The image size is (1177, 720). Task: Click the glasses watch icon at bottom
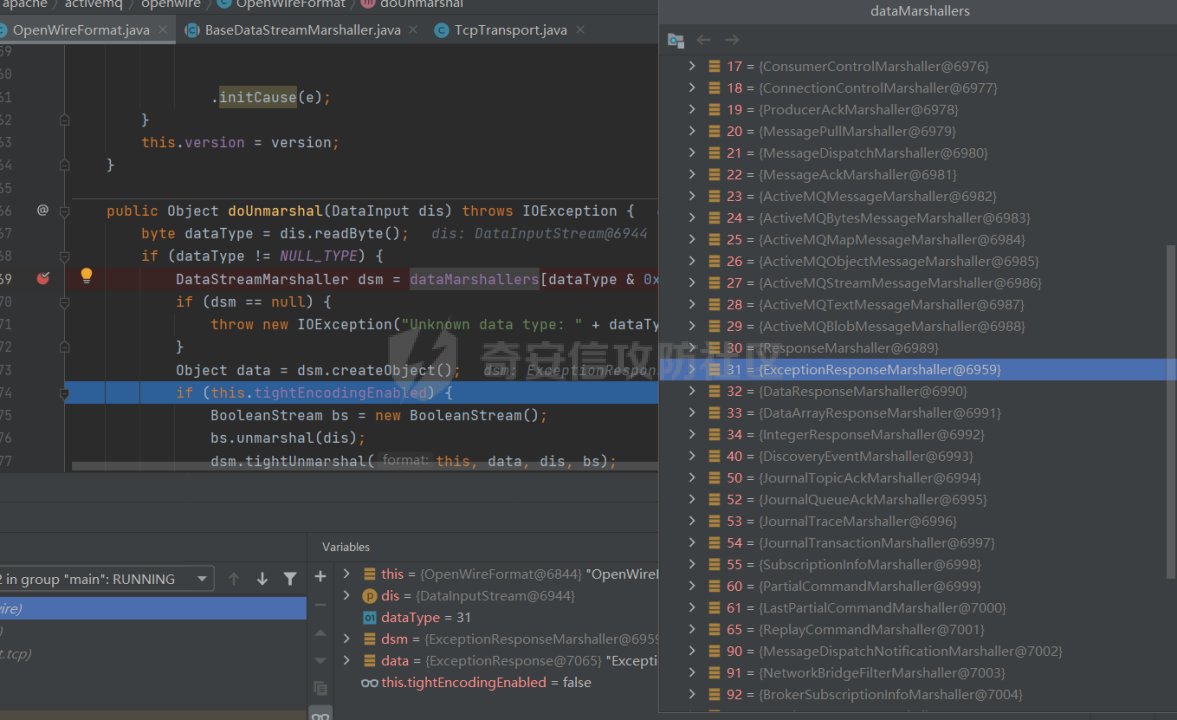[x=321, y=715]
